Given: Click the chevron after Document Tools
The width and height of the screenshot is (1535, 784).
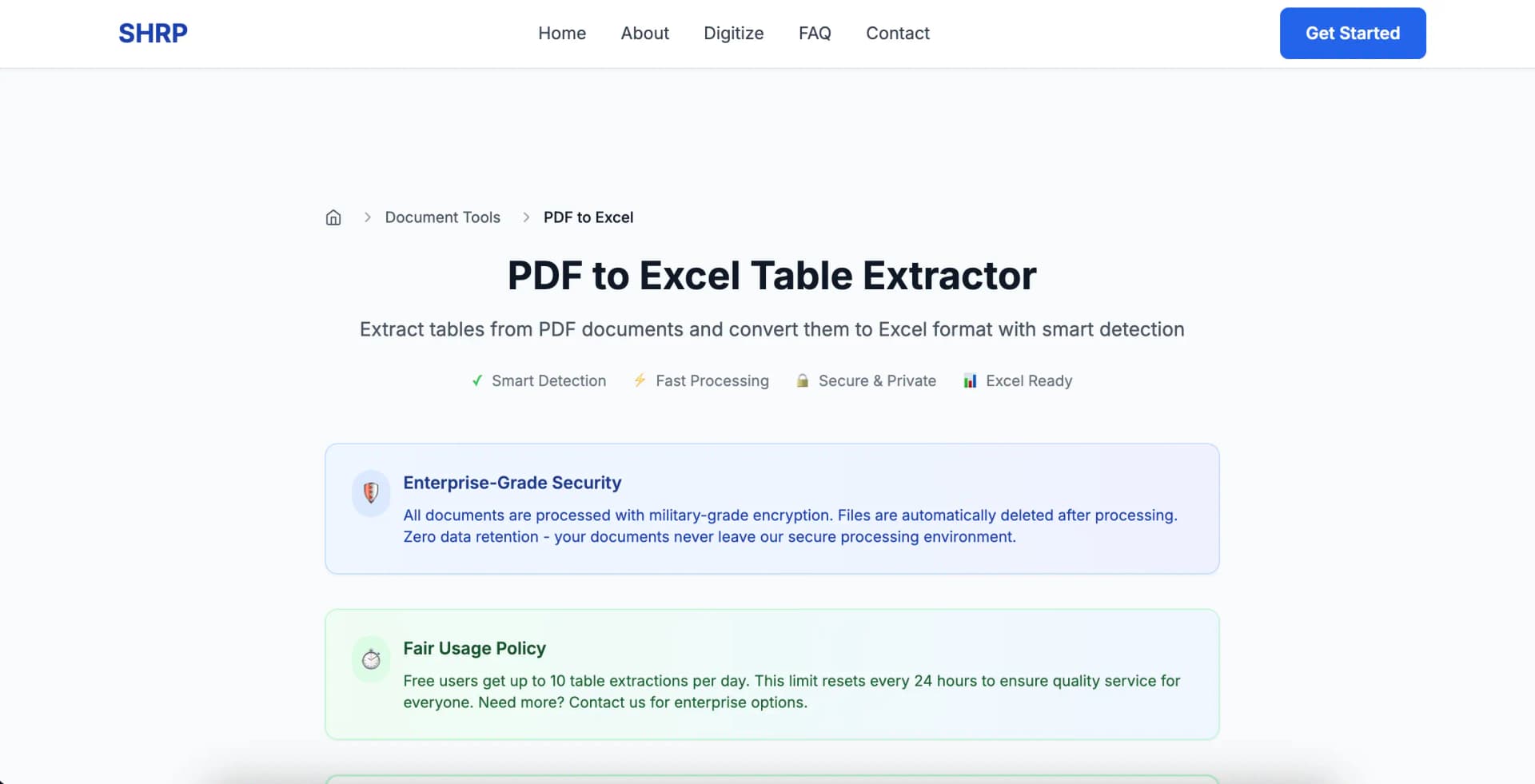Looking at the screenshot, I should click(525, 217).
